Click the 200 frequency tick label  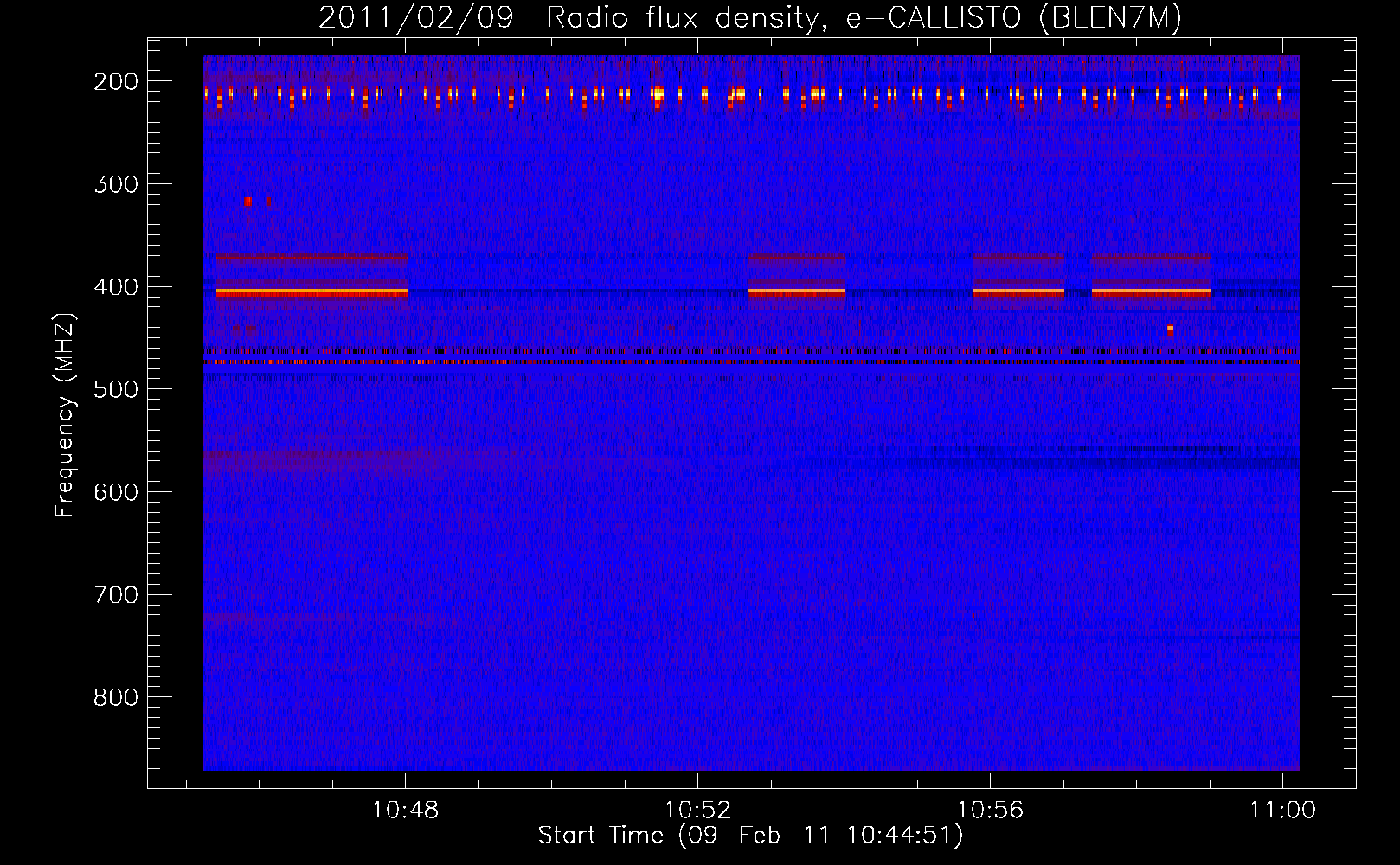pos(116,81)
